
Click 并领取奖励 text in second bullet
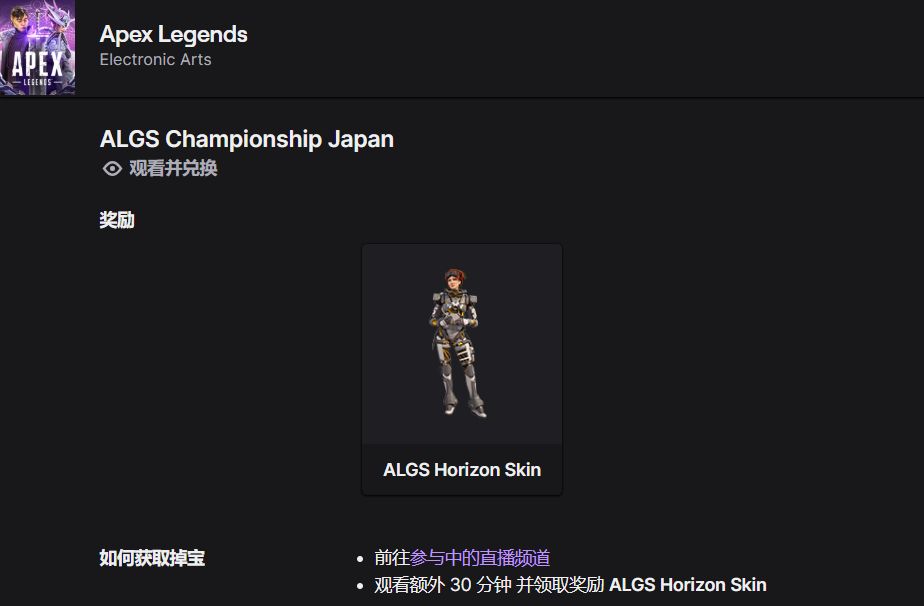pyautogui.click(x=560, y=585)
